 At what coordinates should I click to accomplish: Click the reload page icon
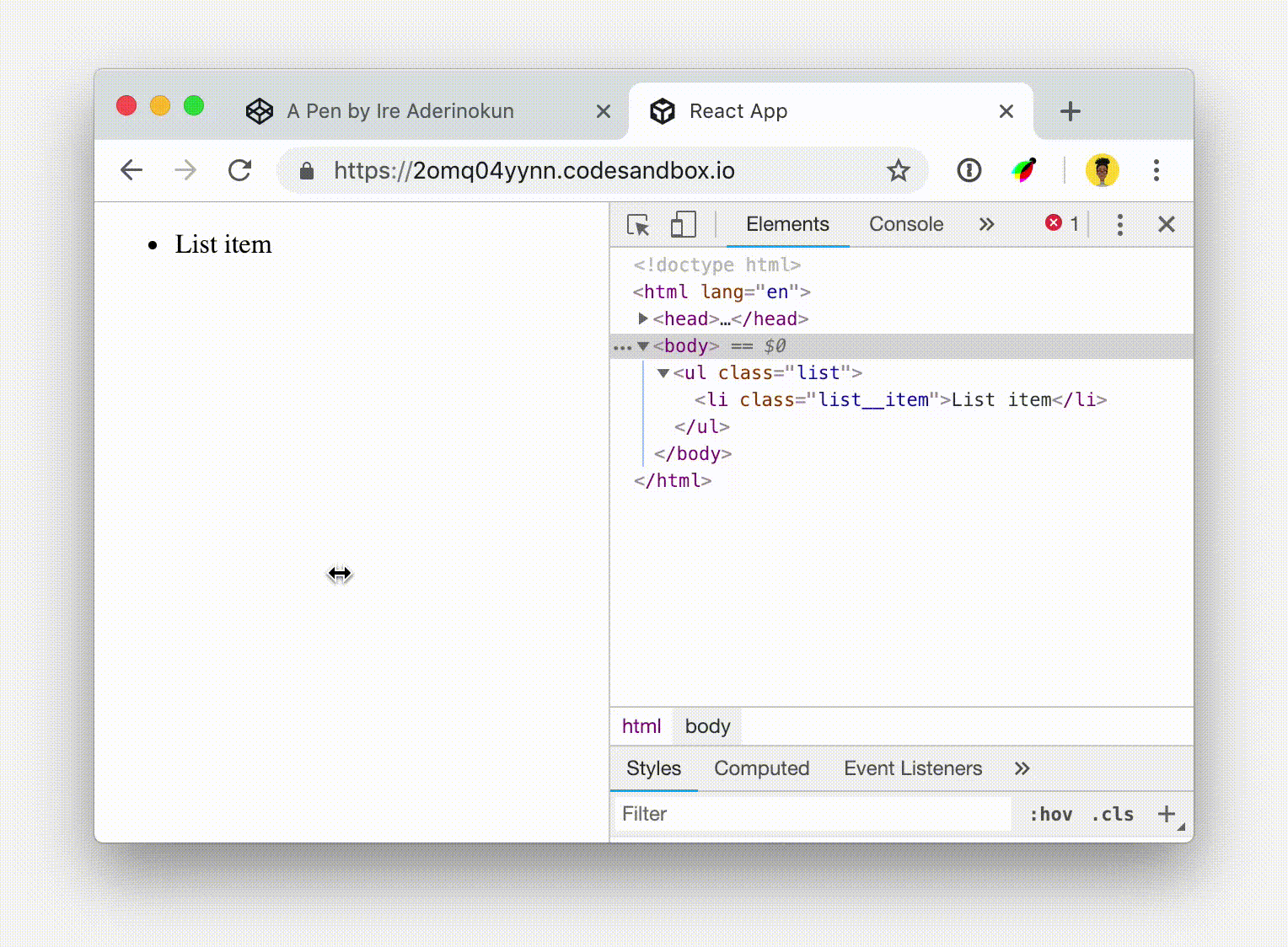(239, 170)
